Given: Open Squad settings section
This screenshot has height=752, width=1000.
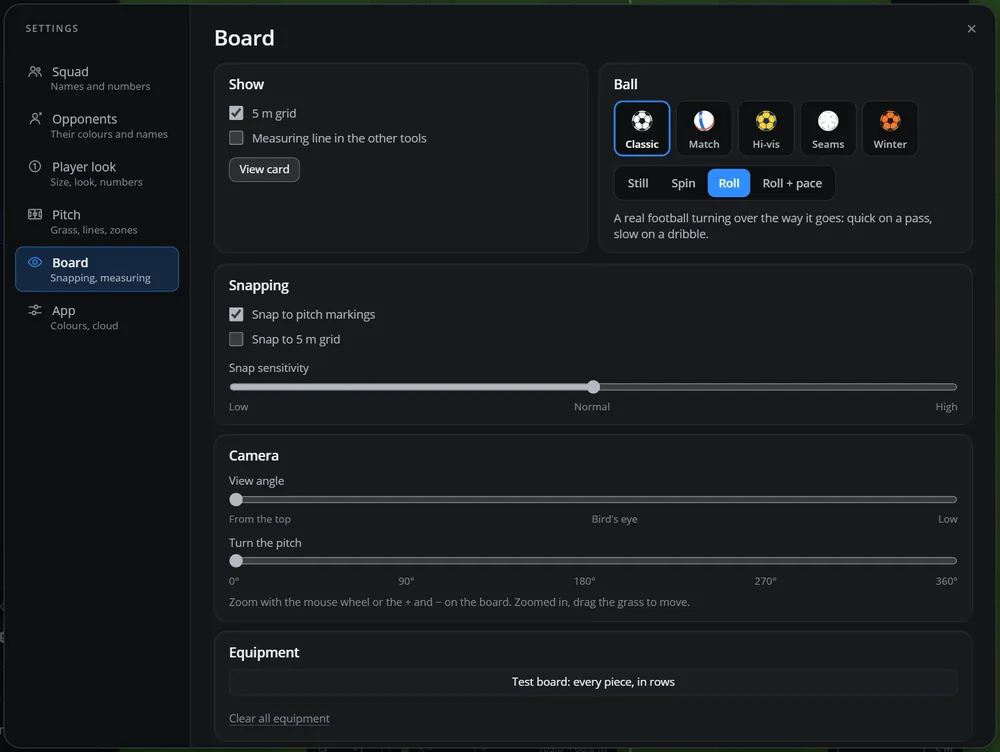Looking at the screenshot, I should 97,78.
